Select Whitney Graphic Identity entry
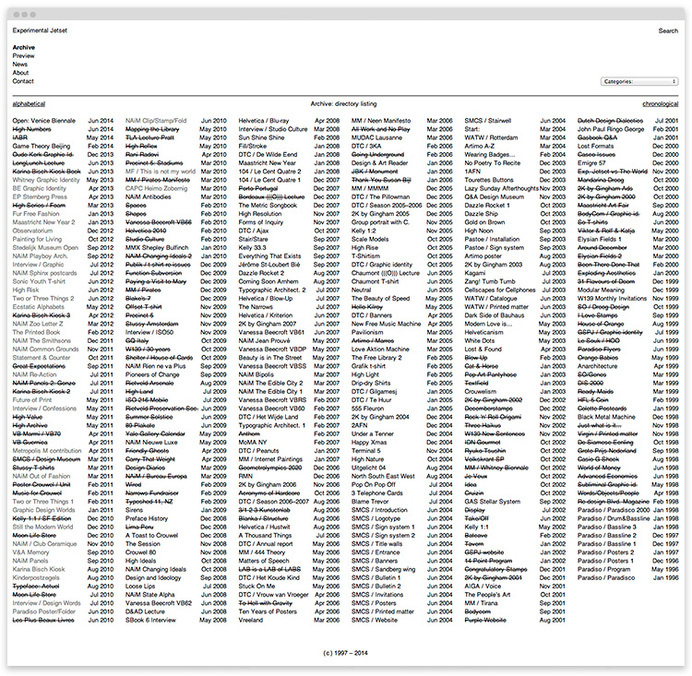Image resolution: width=692 pixels, height=676 pixels. click(46, 180)
